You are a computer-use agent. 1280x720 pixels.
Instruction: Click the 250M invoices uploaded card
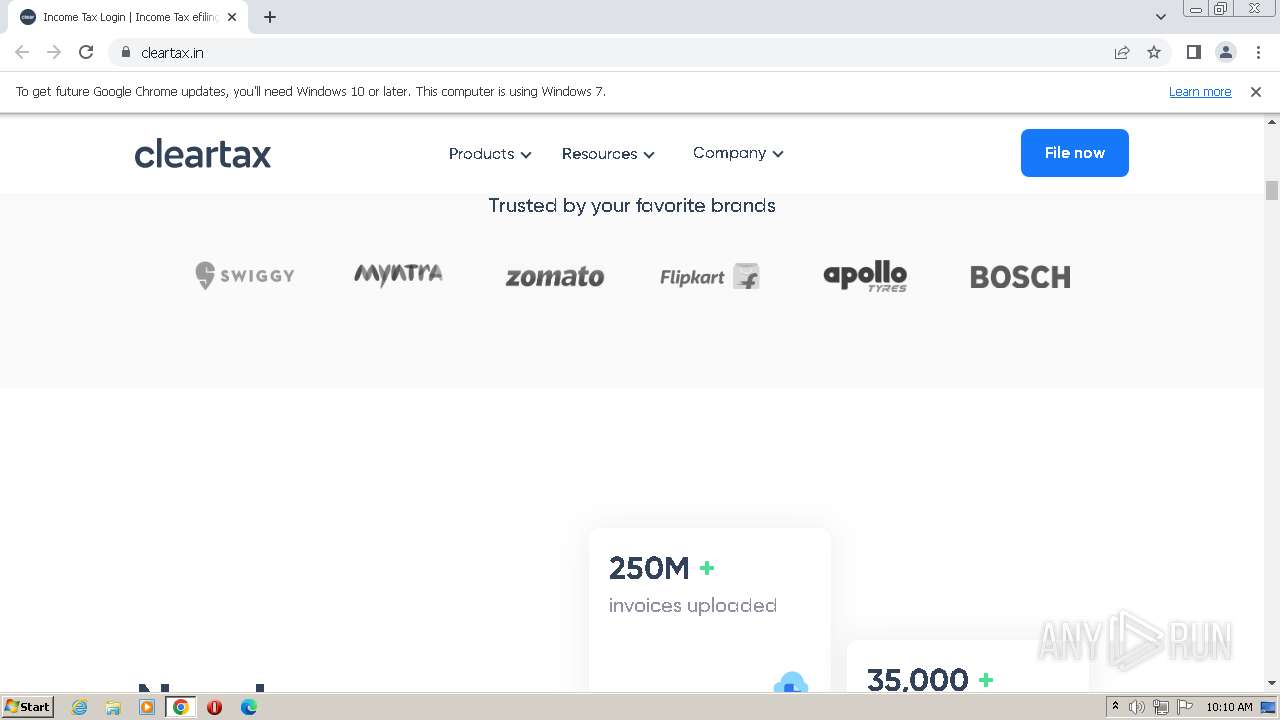pos(710,609)
